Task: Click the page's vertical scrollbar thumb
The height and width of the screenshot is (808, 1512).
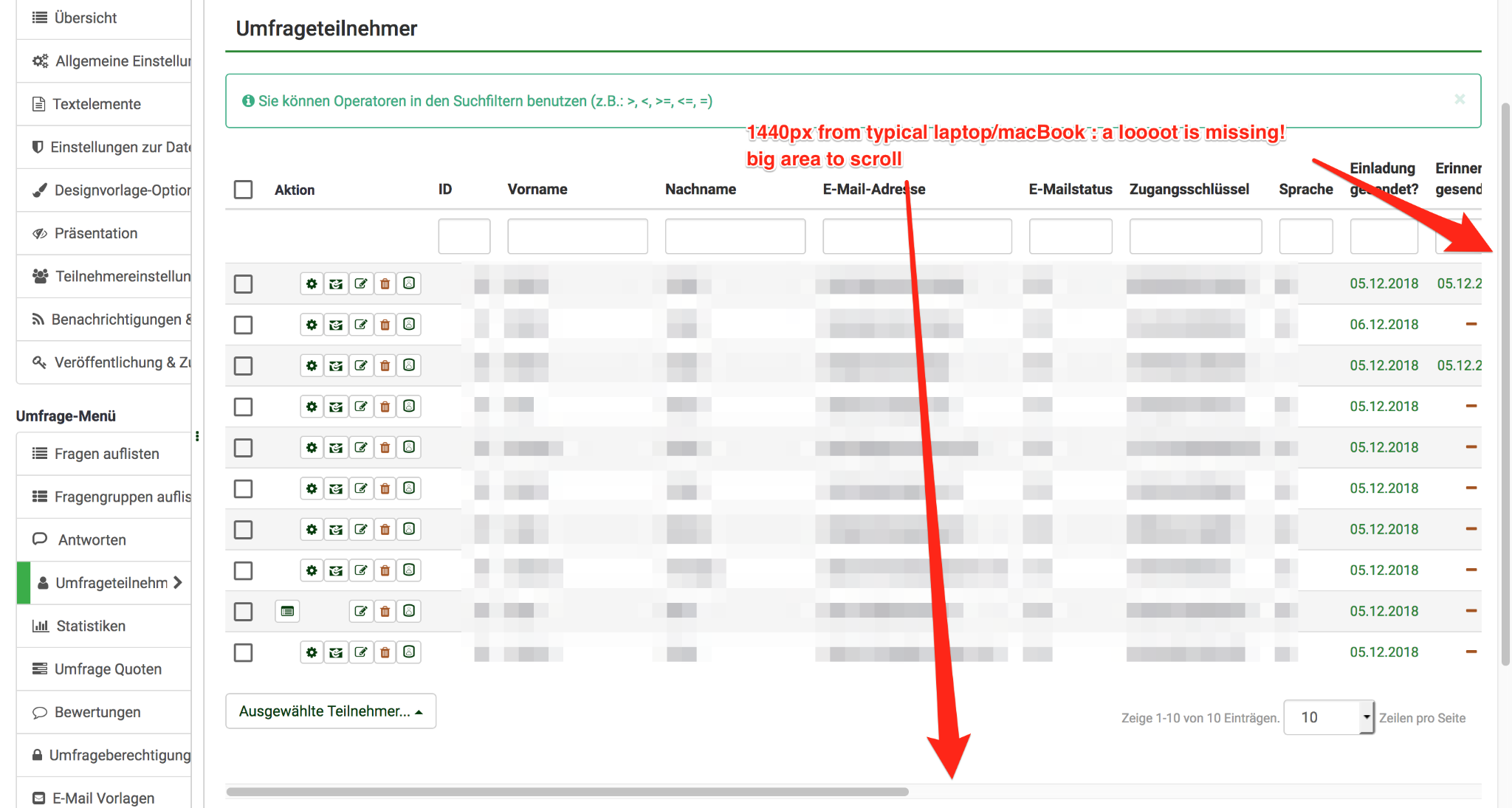Action: (x=1506, y=384)
